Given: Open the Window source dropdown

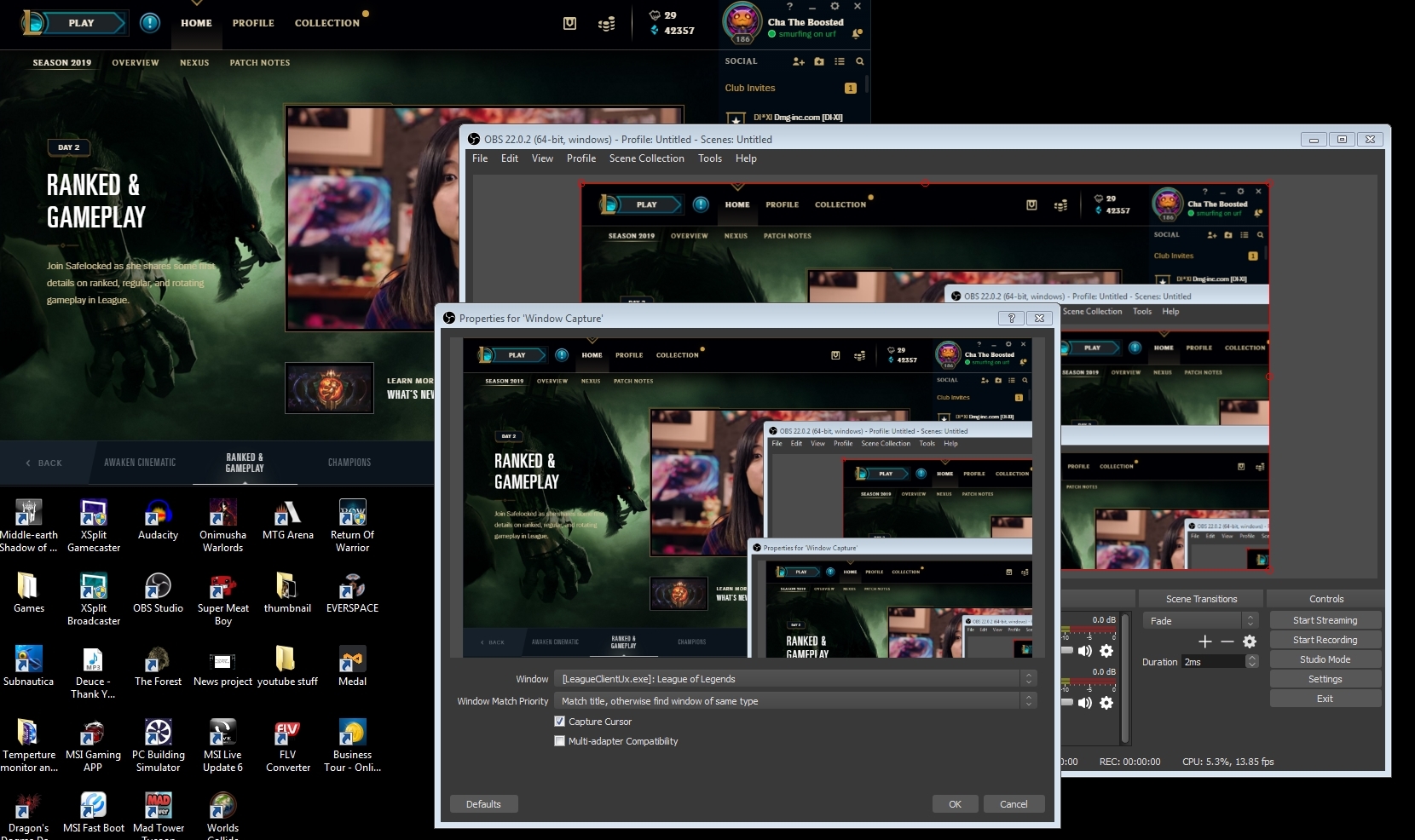Looking at the screenshot, I should click(x=795, y=679).
